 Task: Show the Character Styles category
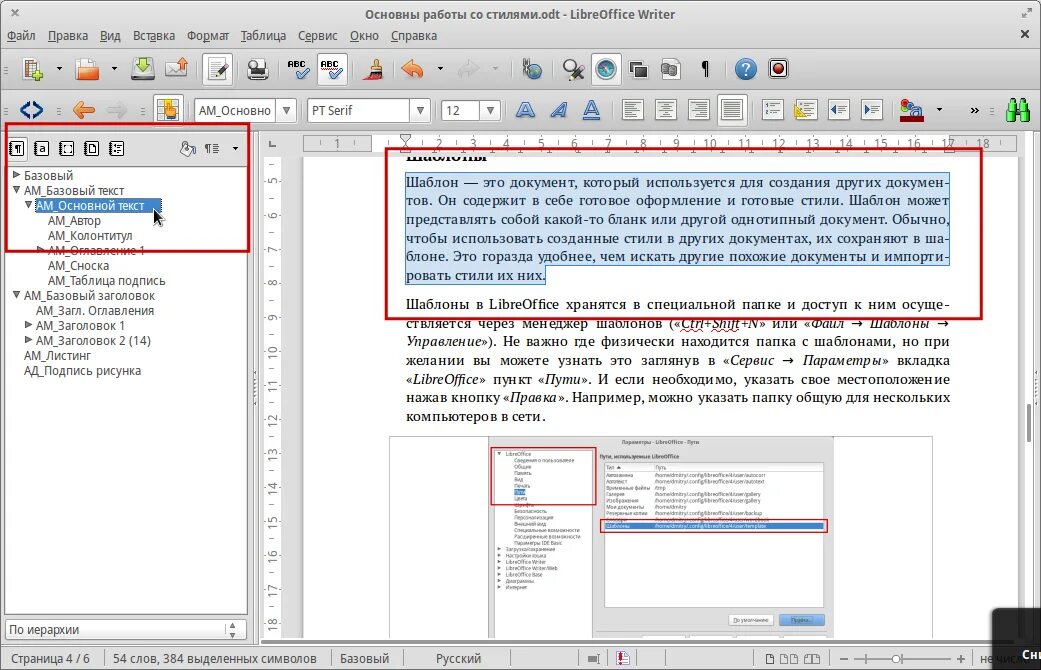tap(42, 148)
